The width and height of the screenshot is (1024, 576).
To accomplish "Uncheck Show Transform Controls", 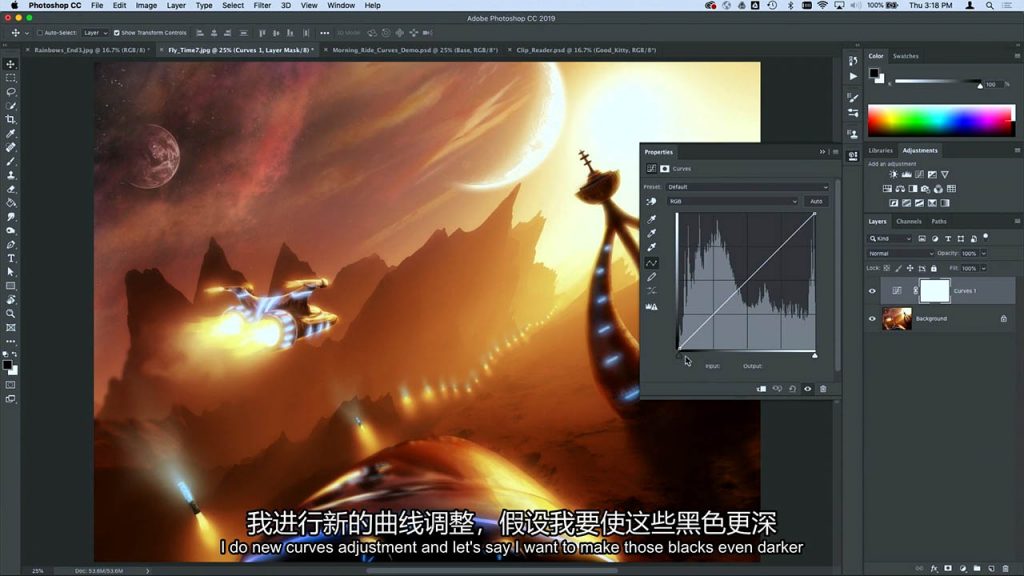I will [116, 33].
